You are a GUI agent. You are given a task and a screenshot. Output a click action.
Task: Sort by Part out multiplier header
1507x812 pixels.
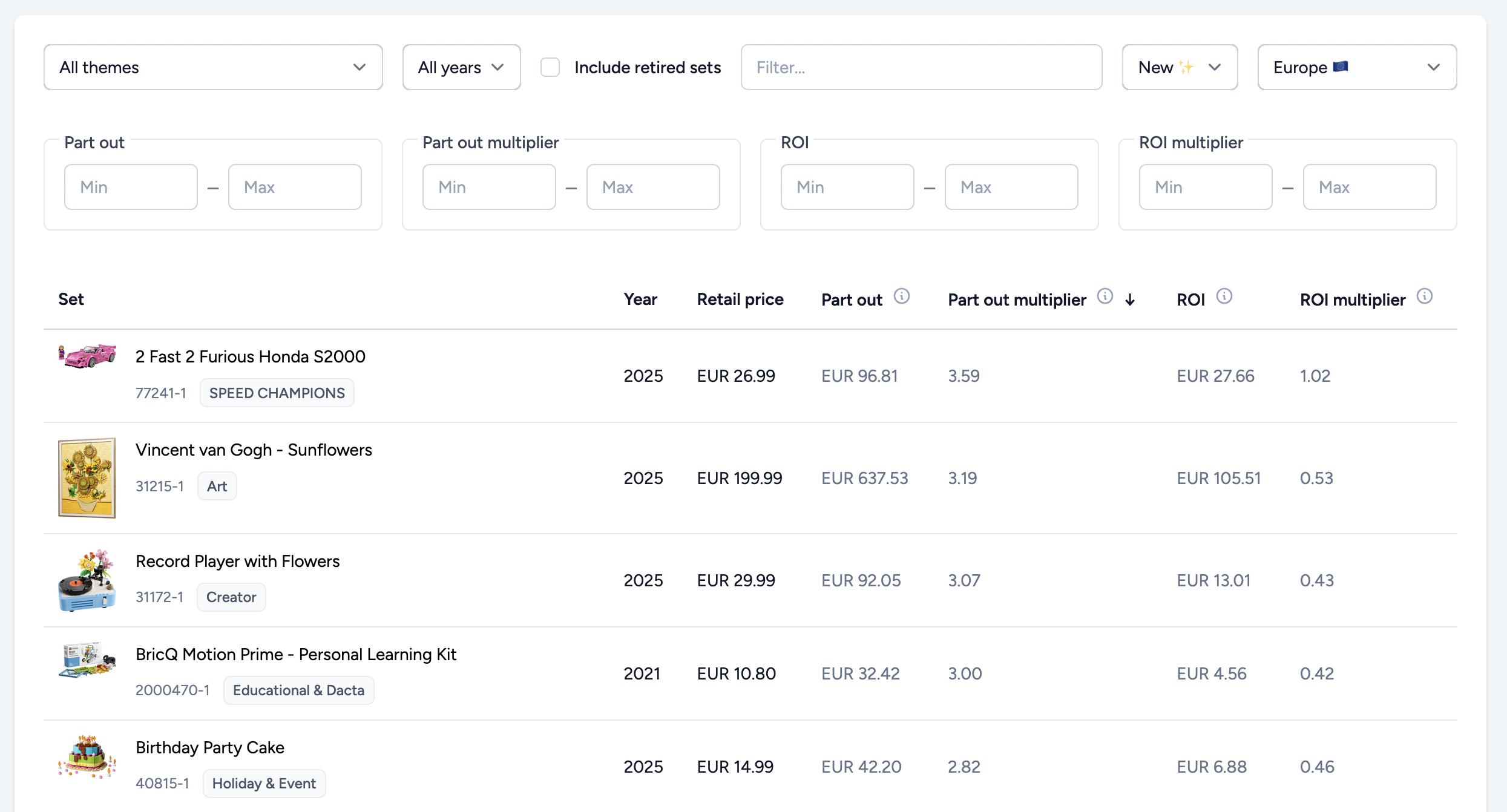point(1017,300)
